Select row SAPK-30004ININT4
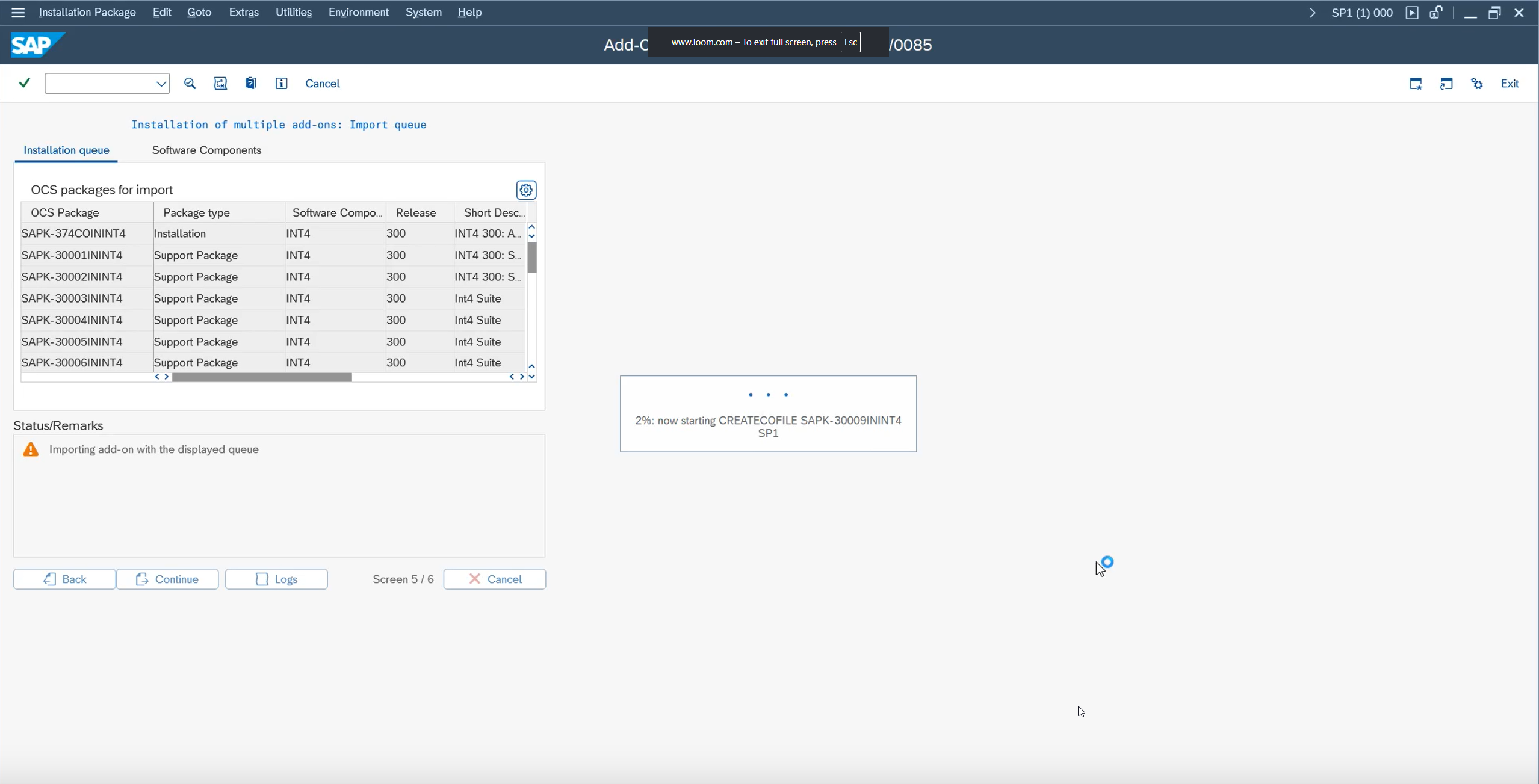 point(273,320)
